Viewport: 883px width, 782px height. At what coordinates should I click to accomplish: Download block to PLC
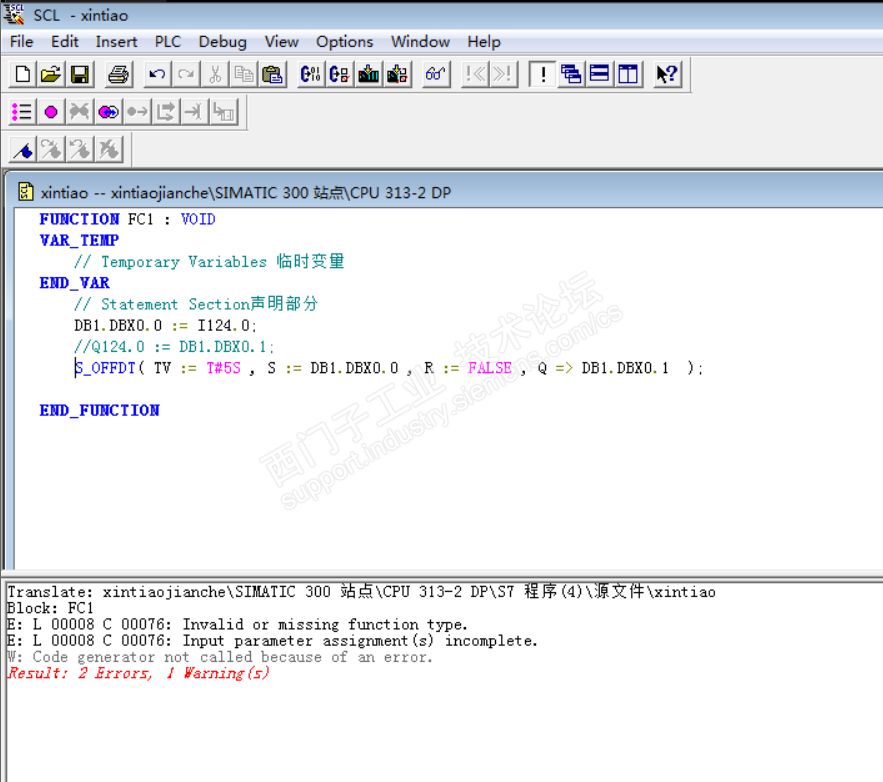pyautogui.click(x=368, y=74)
